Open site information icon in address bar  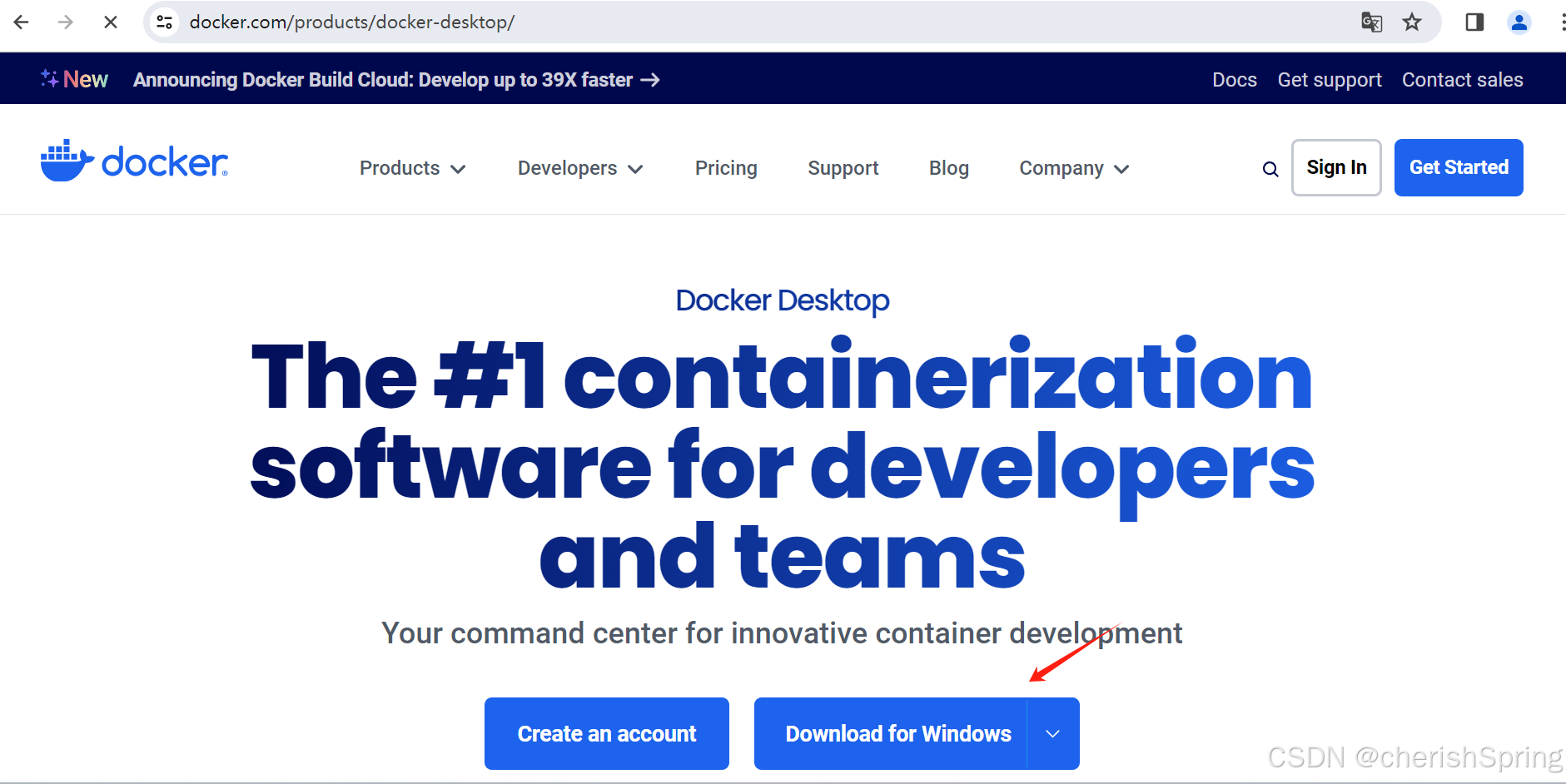[165, 22]
